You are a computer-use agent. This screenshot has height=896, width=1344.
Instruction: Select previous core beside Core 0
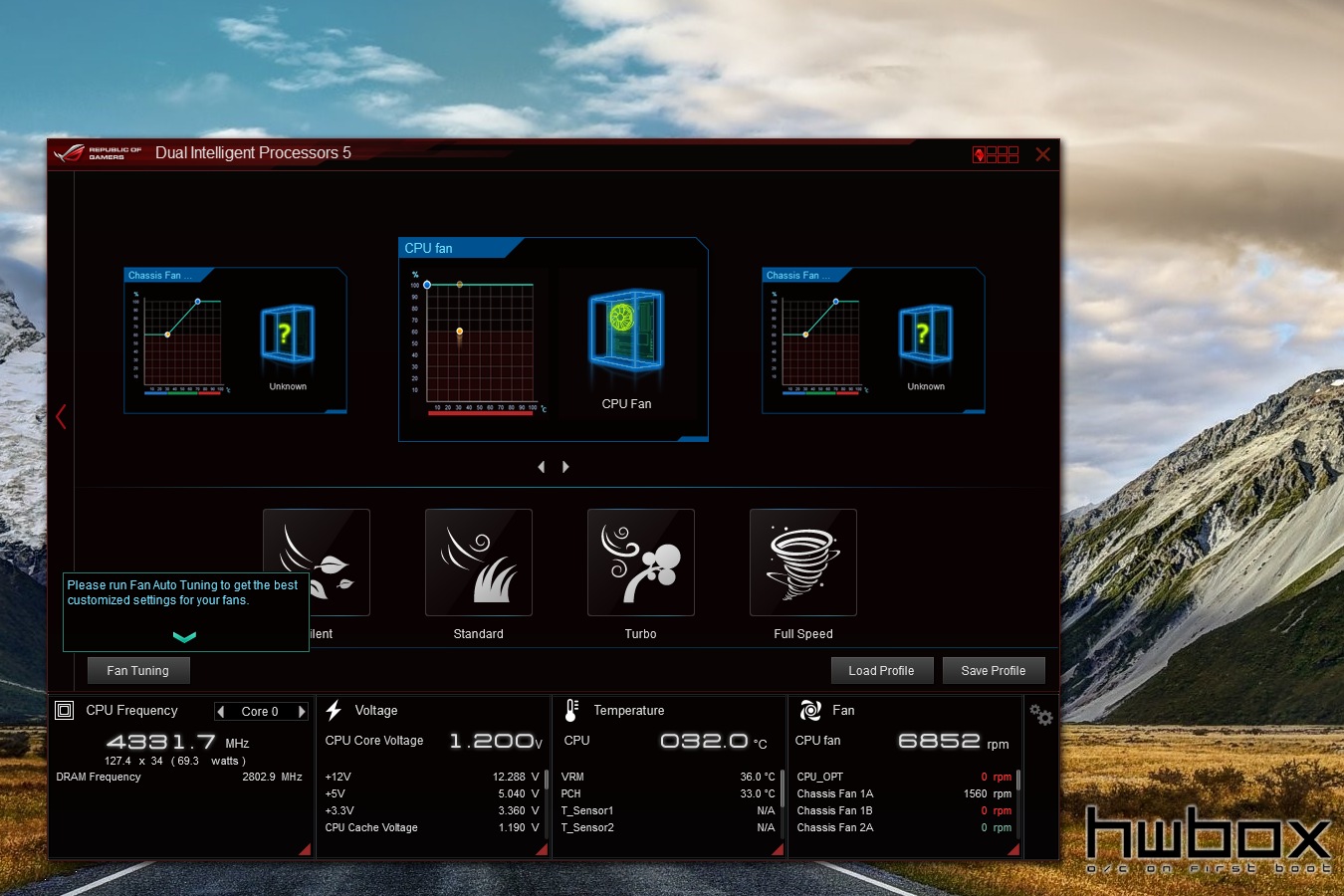(221, 711)
